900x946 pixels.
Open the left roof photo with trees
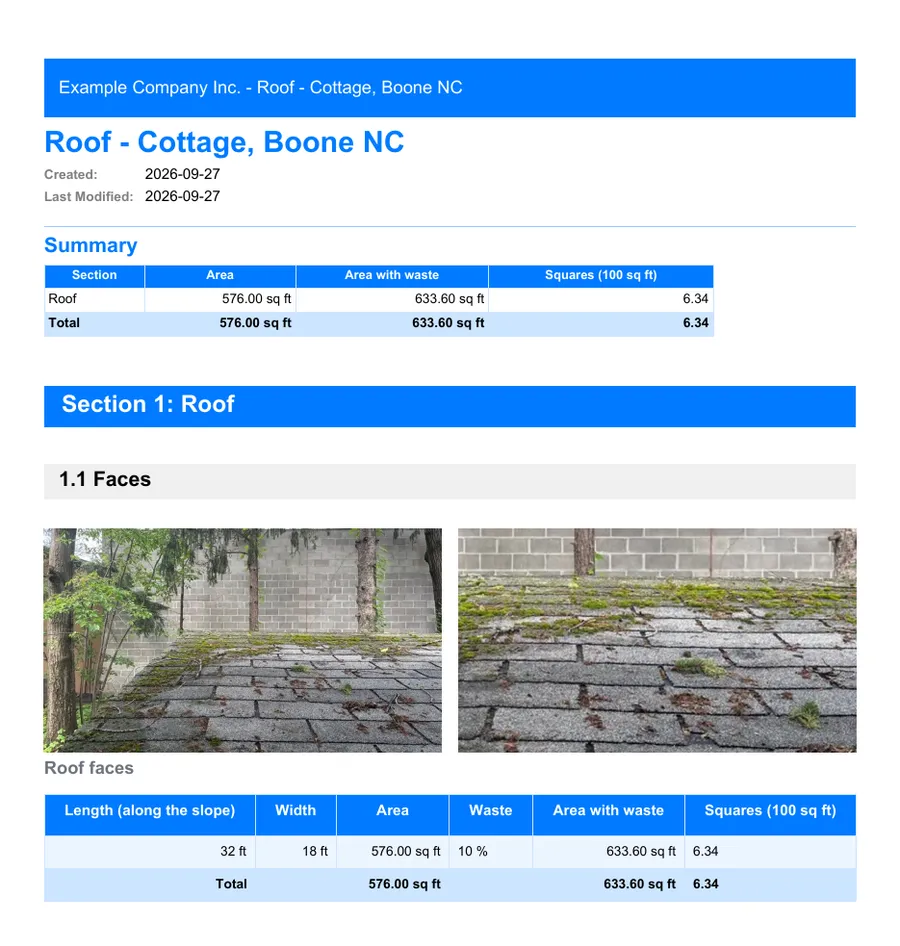coord(242,640)
